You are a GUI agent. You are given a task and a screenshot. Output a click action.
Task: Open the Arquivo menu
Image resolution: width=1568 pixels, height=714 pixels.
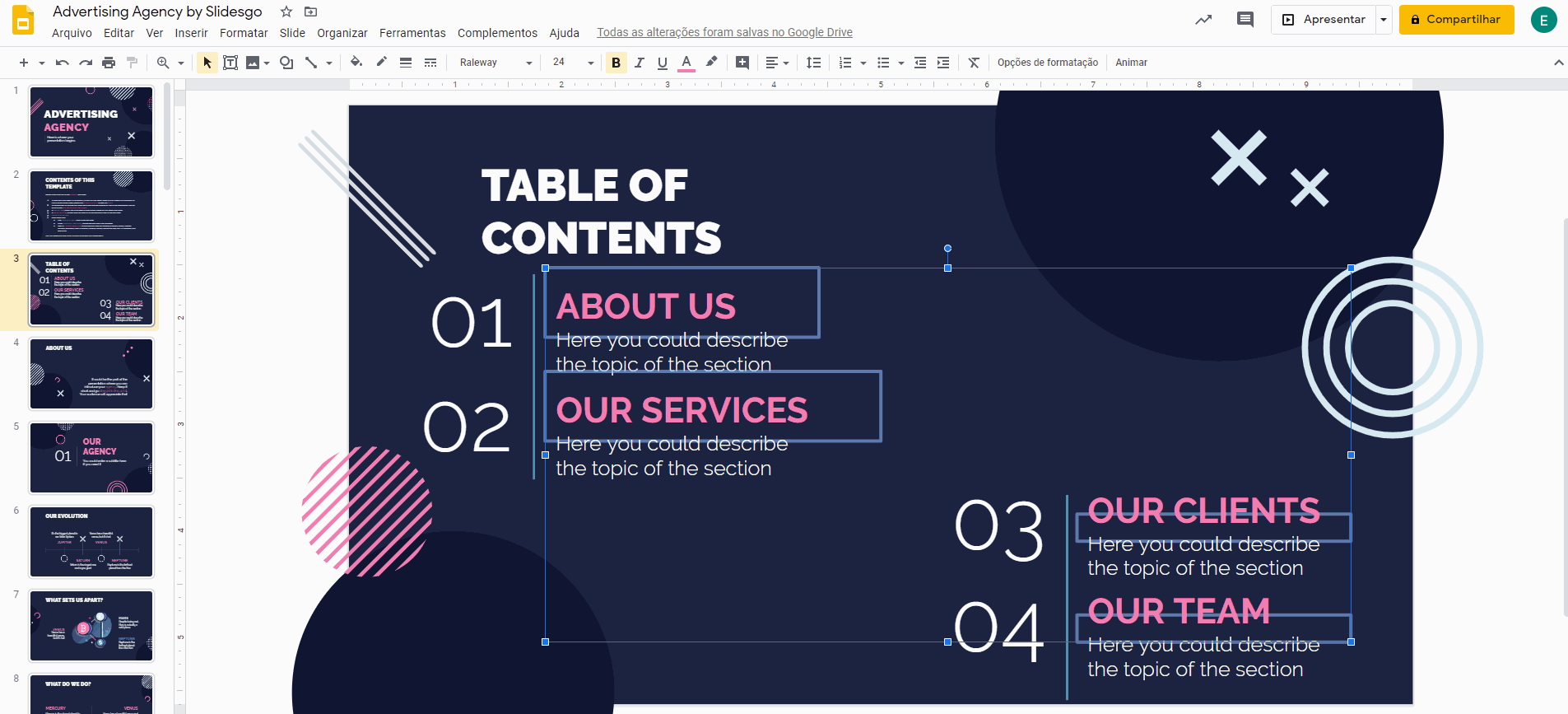click(72, 33)
